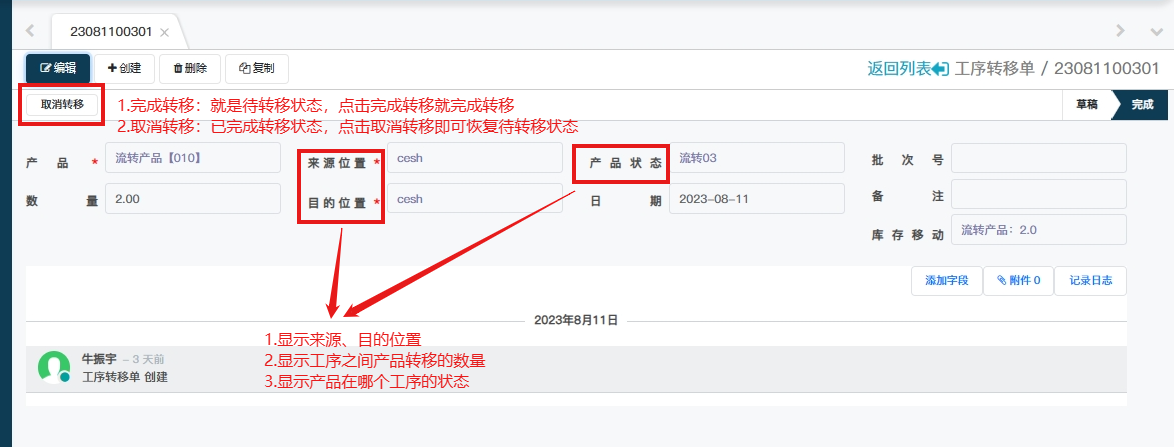Select the 草稿 draft status step
This screenshot has width=1174, height=447.
pos(1087,104)
